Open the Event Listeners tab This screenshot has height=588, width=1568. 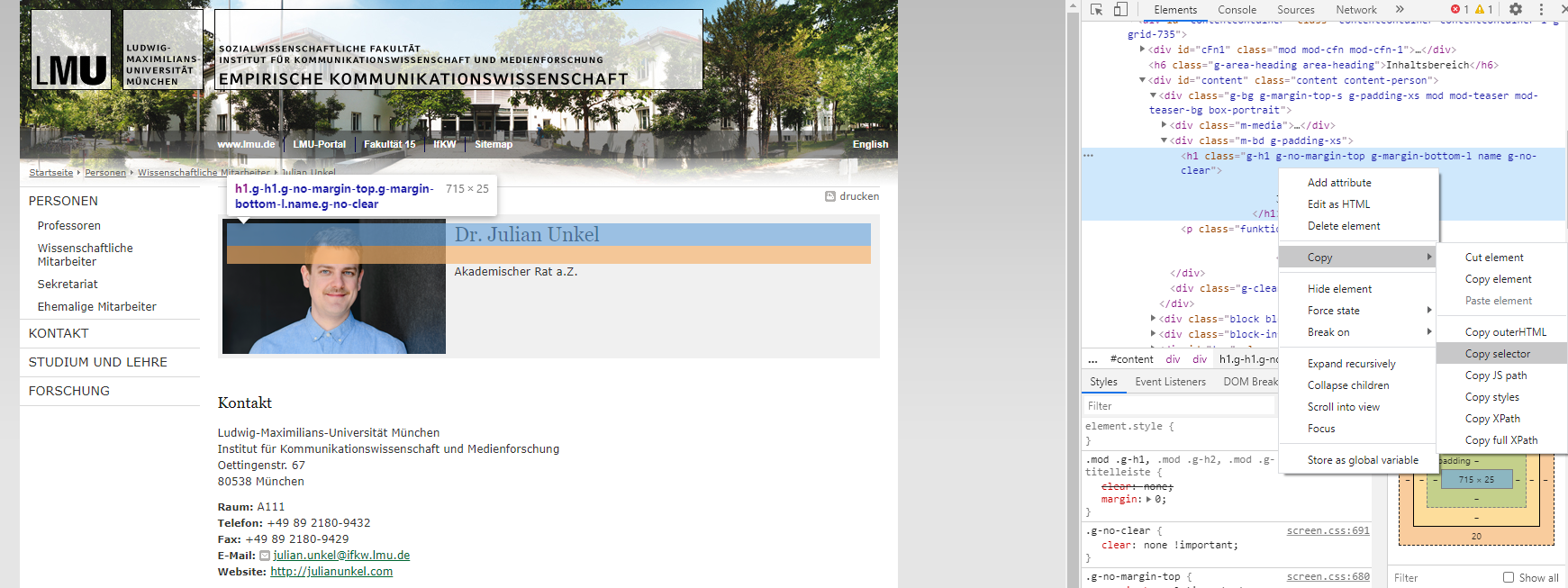[x=1170, y=382]
